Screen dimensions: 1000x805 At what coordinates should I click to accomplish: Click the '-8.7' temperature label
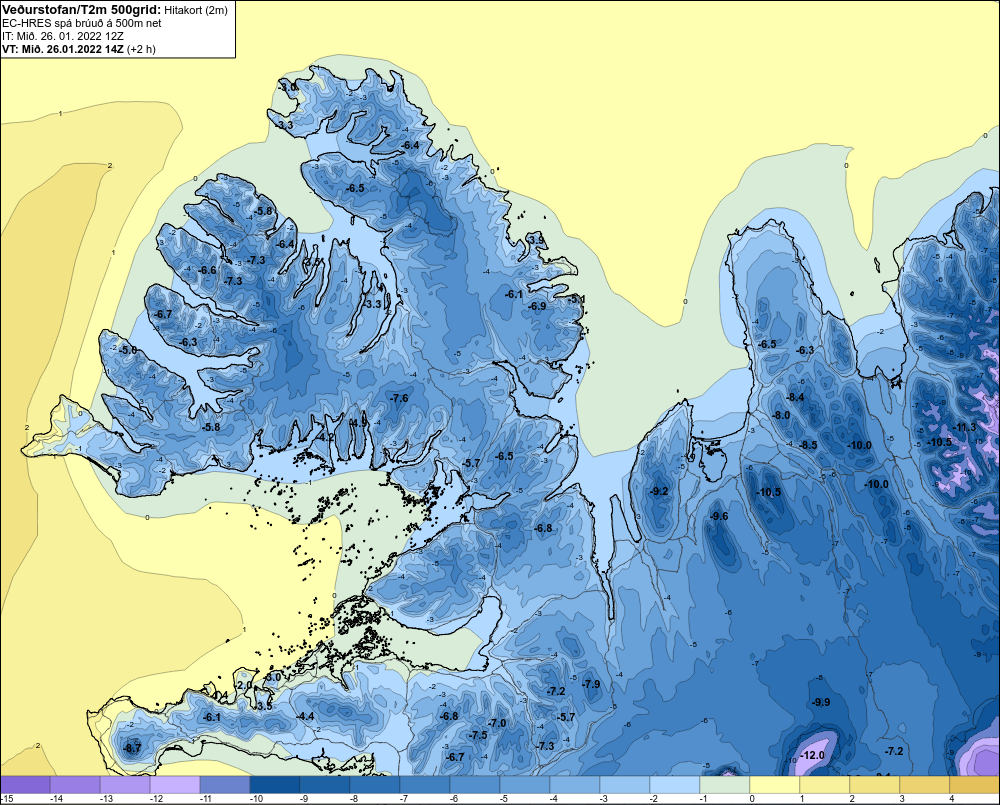(132, 748)
